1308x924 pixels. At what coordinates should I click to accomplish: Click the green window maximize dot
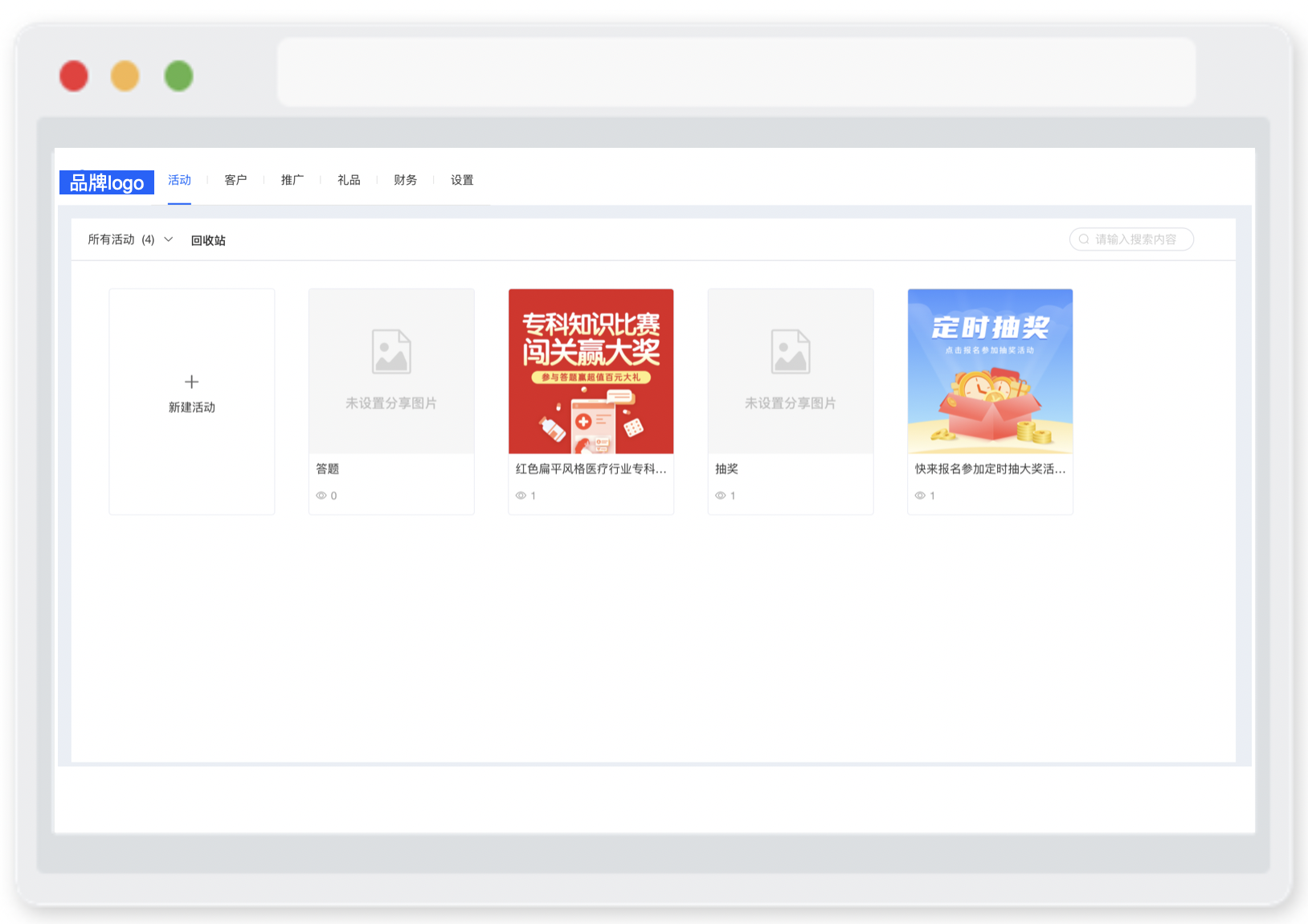178,76
